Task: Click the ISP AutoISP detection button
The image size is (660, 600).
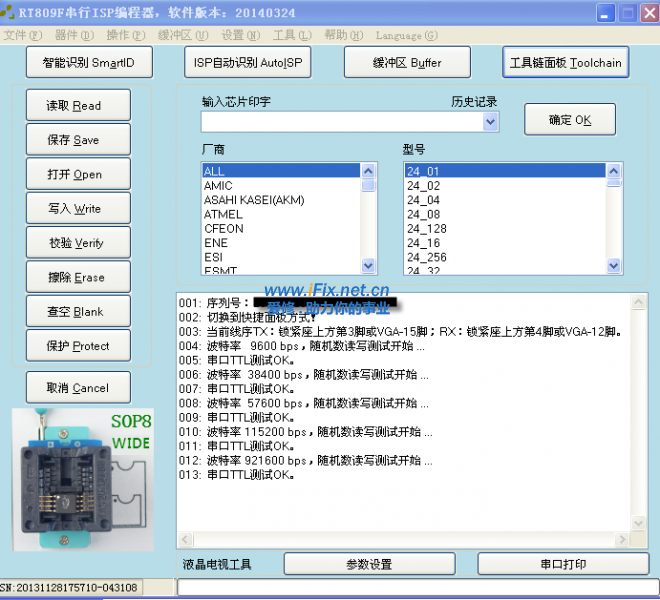Action: coord(247,62)
